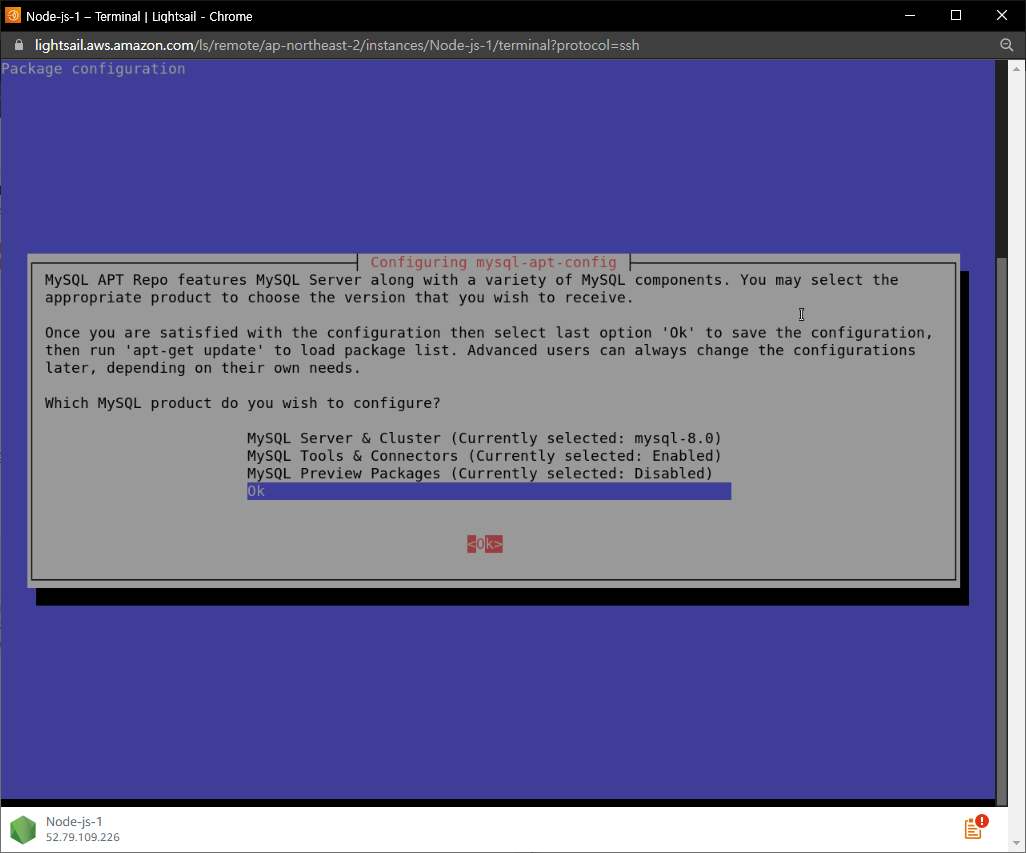This screenshot has height=853, width=1026.
Task: Click the green Node.js instance hexagon icon
Action: pyautogui.click(x=23, y=829)
